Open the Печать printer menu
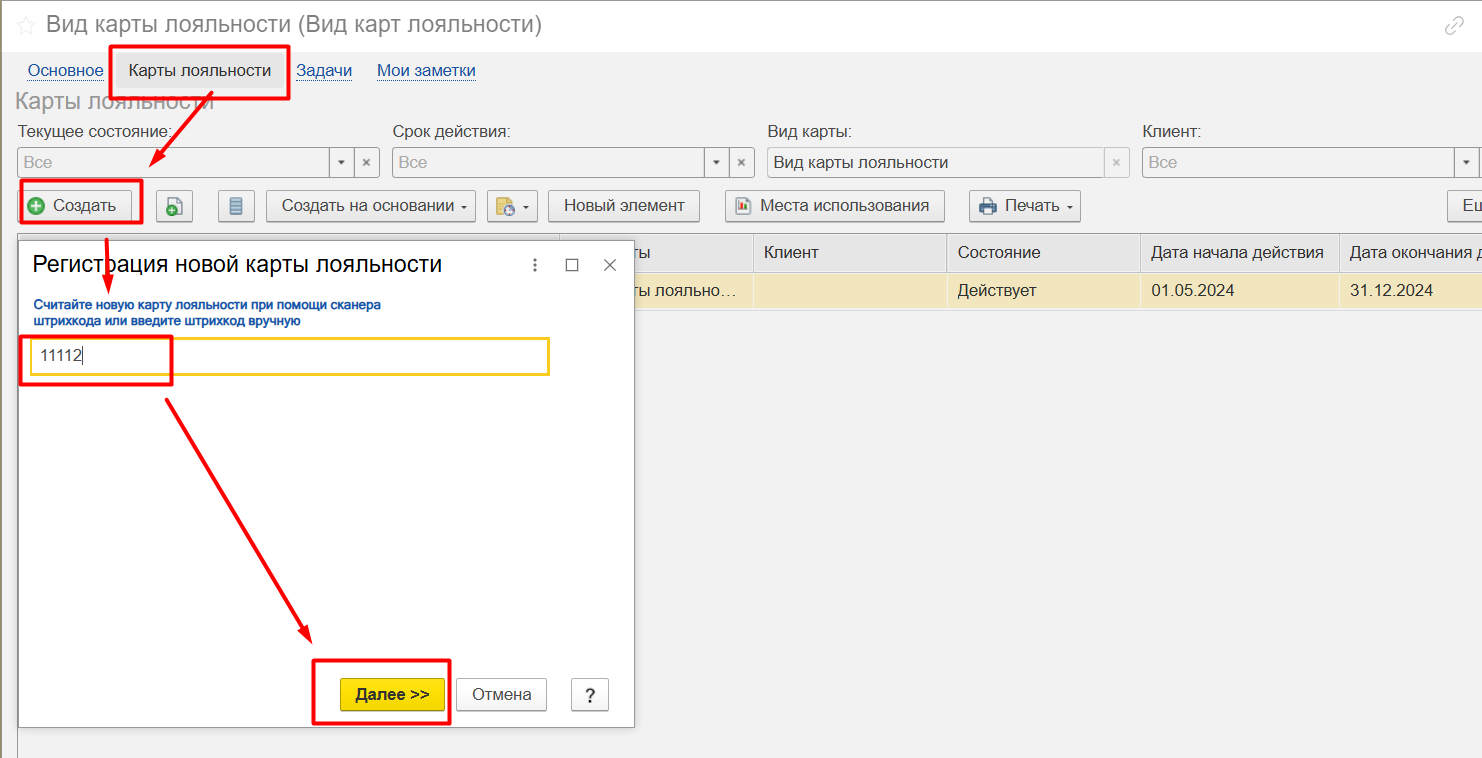Screen dimensions: 1482x758 (x=1024, y=206)
